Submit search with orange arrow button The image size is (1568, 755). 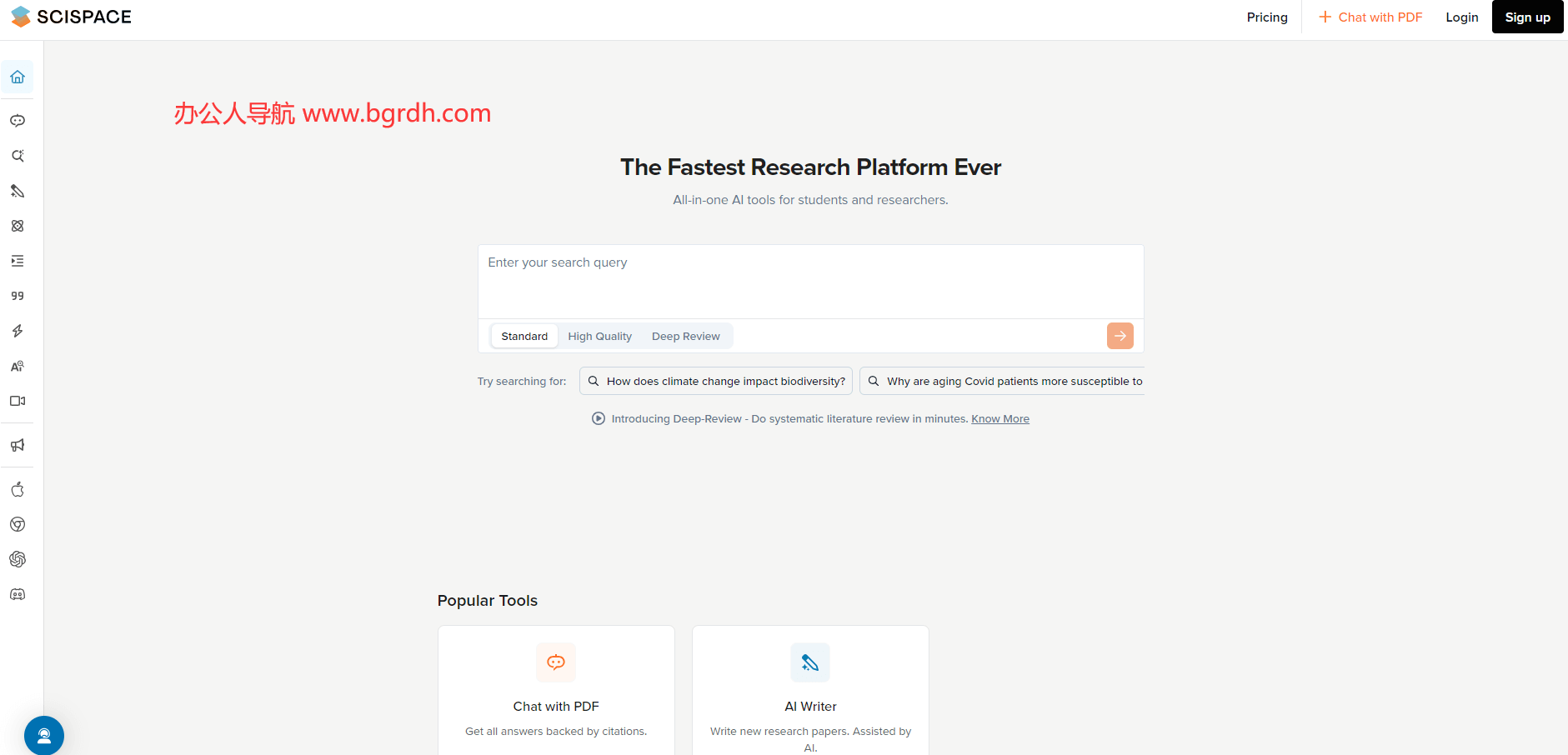click(x=1120, y=336)
